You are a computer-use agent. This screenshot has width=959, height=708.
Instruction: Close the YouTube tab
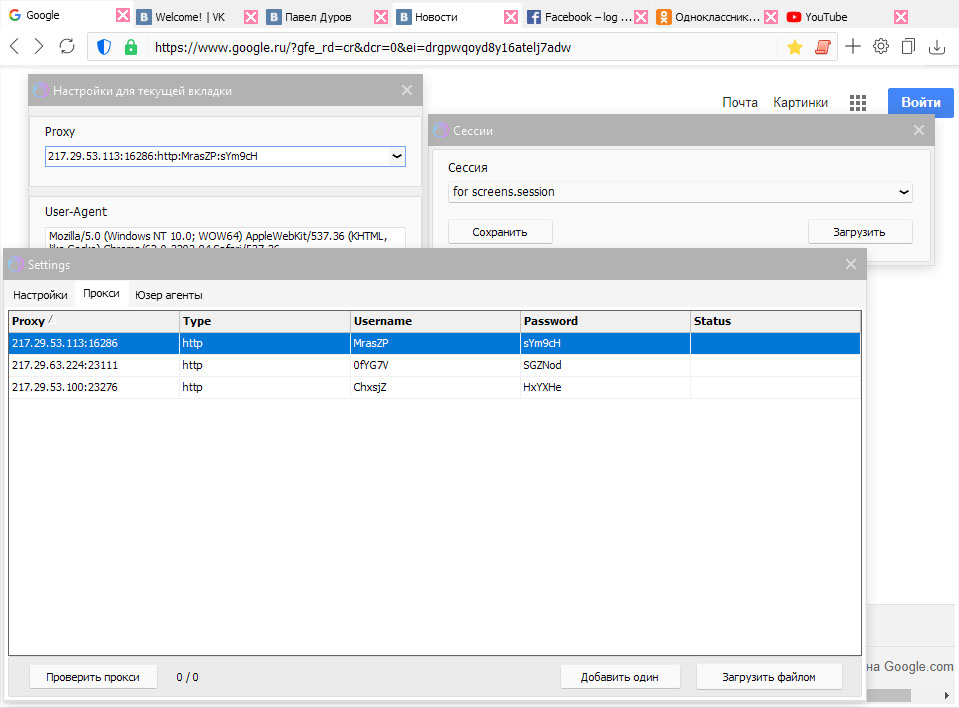click(901, 17)
